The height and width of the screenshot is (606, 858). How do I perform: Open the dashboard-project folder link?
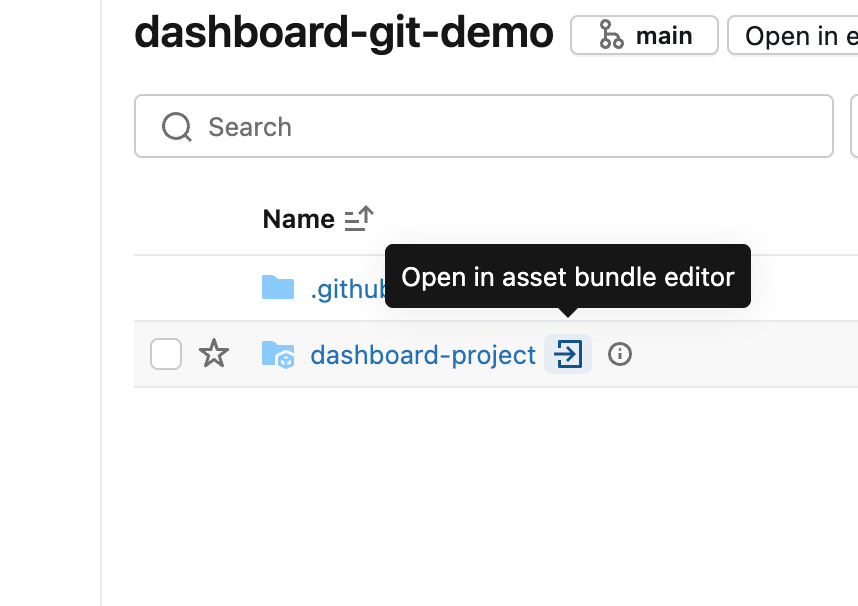pos(422,354)
